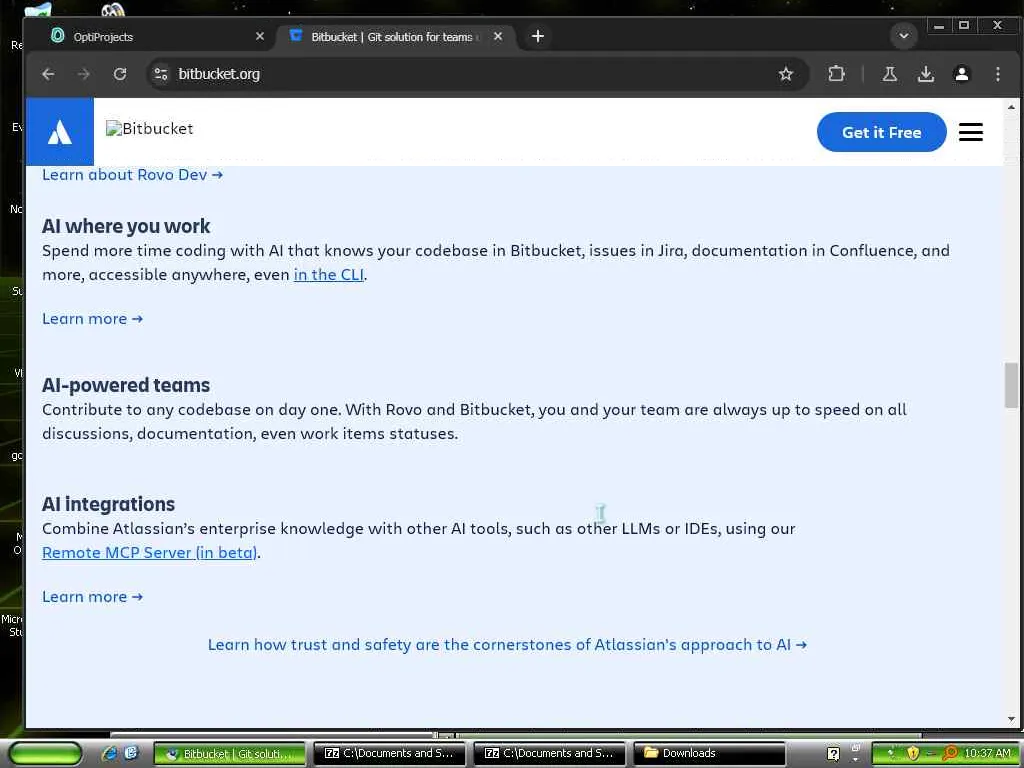Launch Internet Explorer from quick launch
Viewport: 1024px width, 768px height.
point(110,753)
